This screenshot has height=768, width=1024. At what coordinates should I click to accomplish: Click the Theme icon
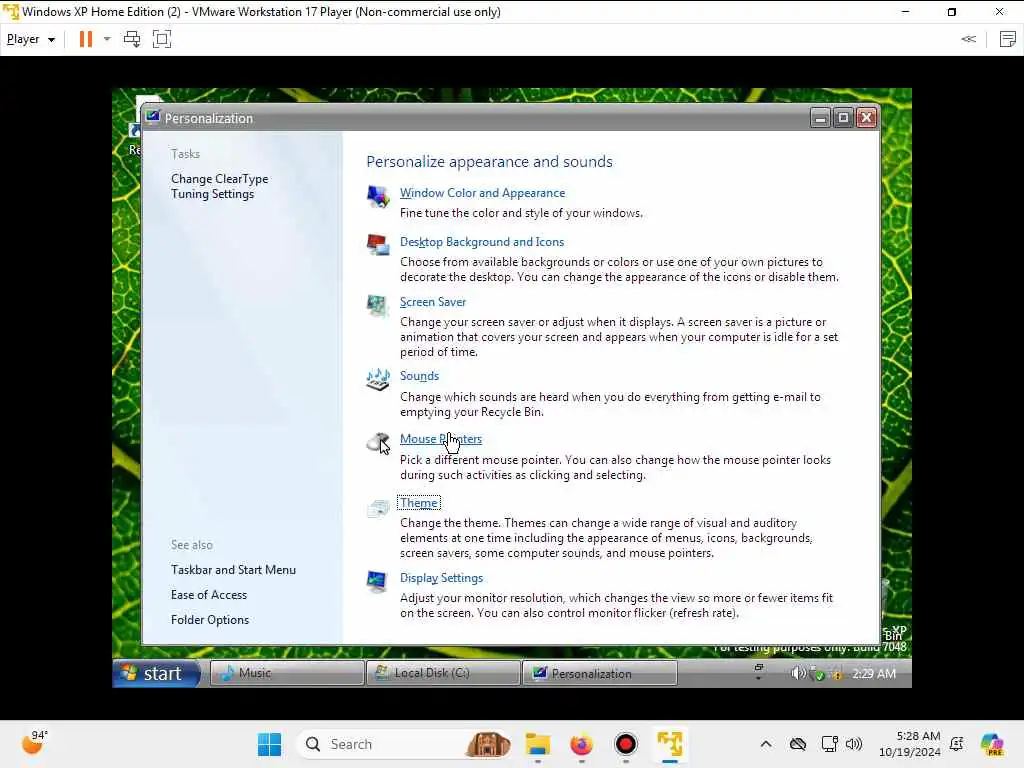point(378,507)
